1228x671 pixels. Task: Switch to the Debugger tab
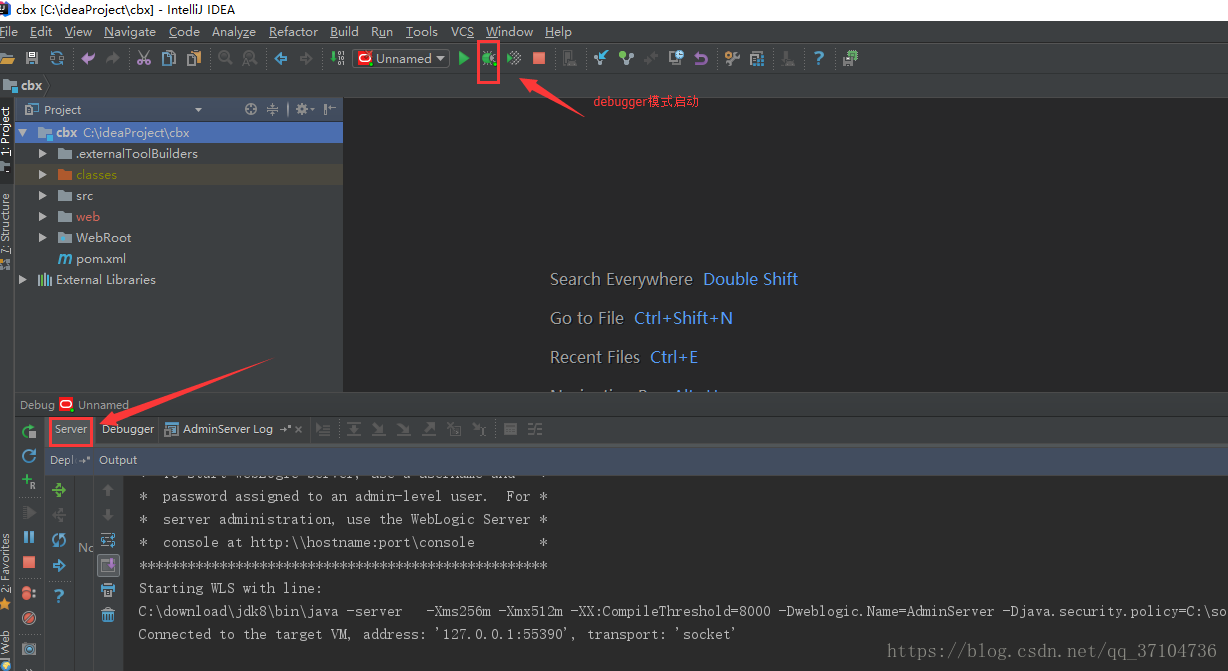click(x=128, y=429)
